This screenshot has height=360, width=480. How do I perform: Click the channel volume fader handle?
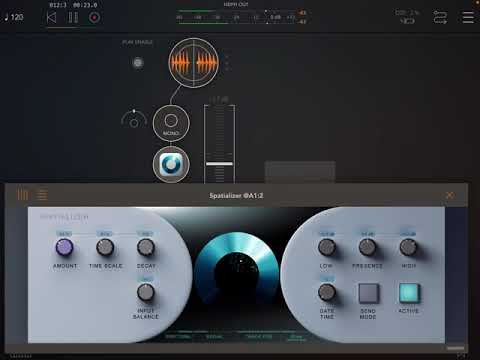point(219,164)
